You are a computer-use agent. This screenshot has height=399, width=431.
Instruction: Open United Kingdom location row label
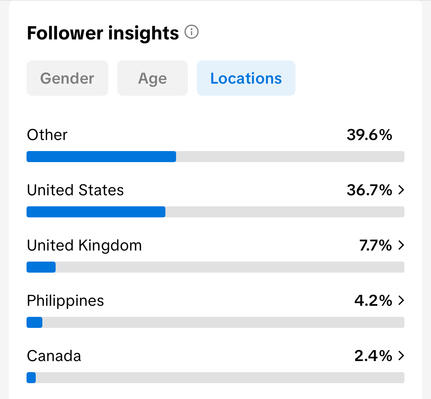coord(84,246)
